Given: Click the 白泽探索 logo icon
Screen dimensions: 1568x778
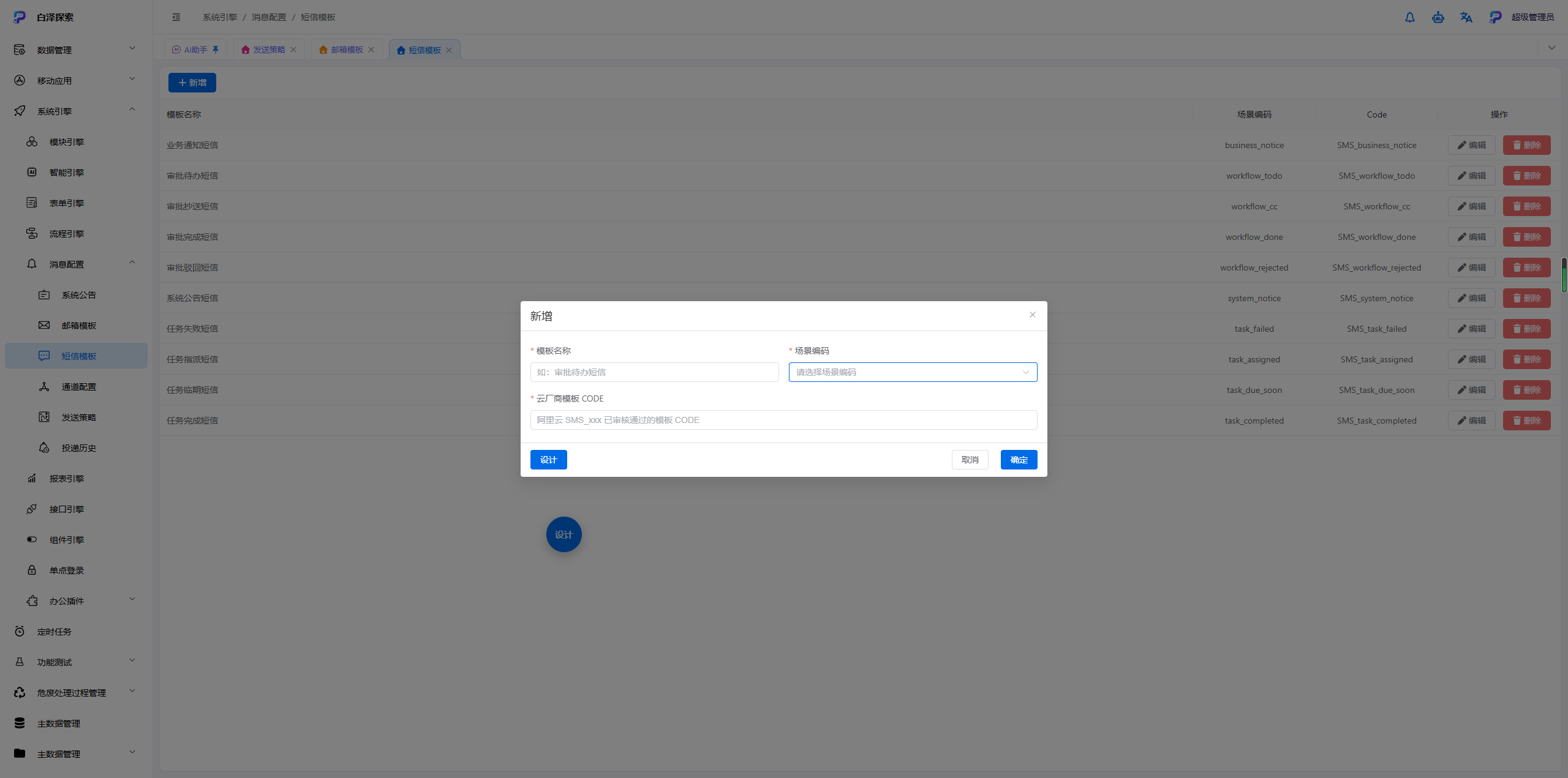Looking at the screenshot, I should [20, 17].
